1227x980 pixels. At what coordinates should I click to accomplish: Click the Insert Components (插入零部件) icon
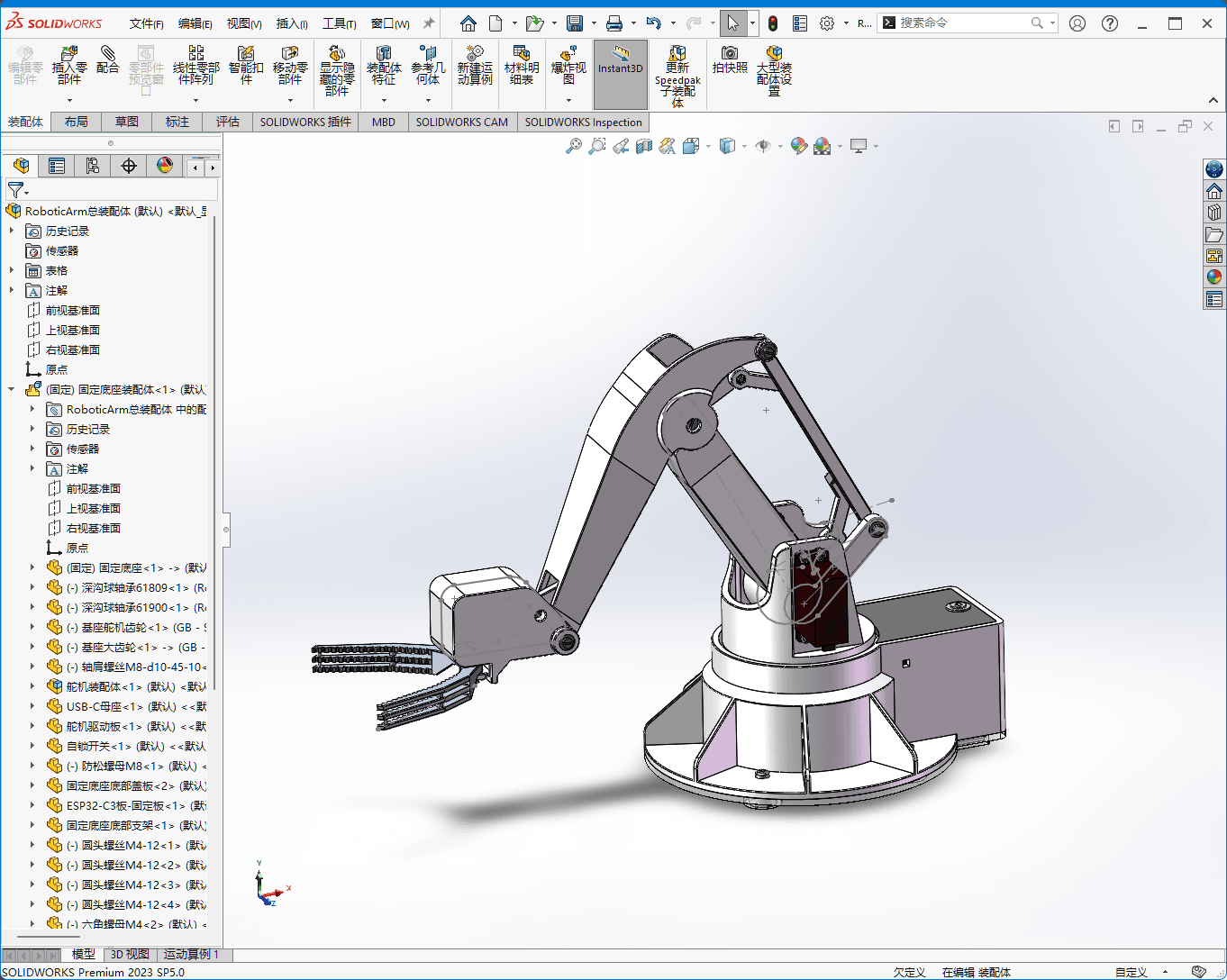click(69, 65)
